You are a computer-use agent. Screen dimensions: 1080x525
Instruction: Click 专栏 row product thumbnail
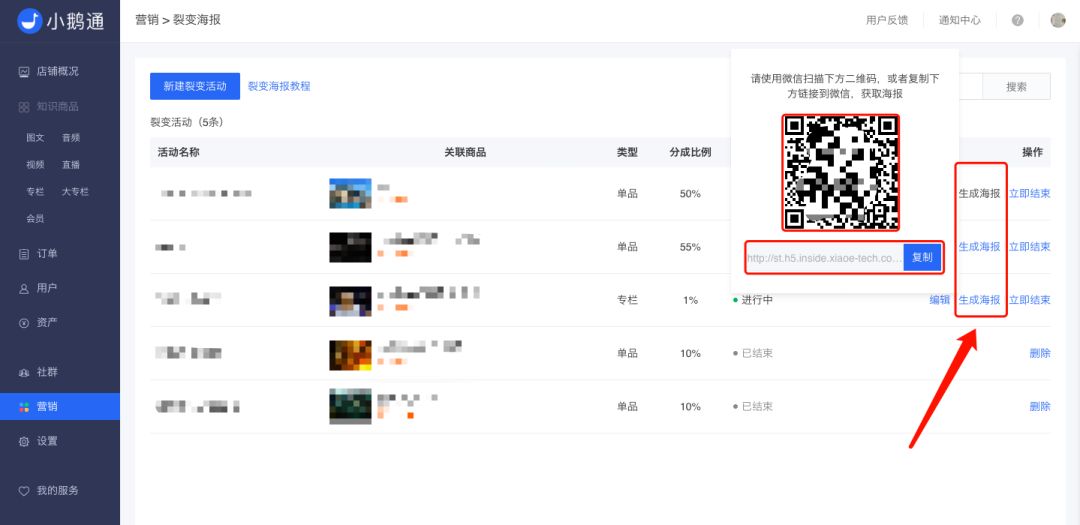click(x=351, y=300)
